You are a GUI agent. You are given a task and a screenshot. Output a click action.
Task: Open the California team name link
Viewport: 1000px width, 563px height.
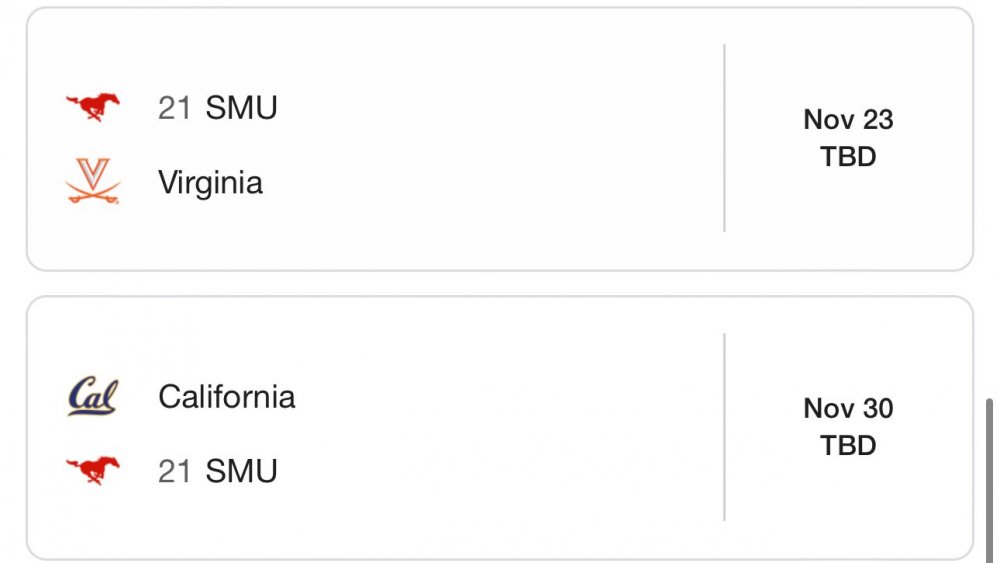(x=226, y=396)
